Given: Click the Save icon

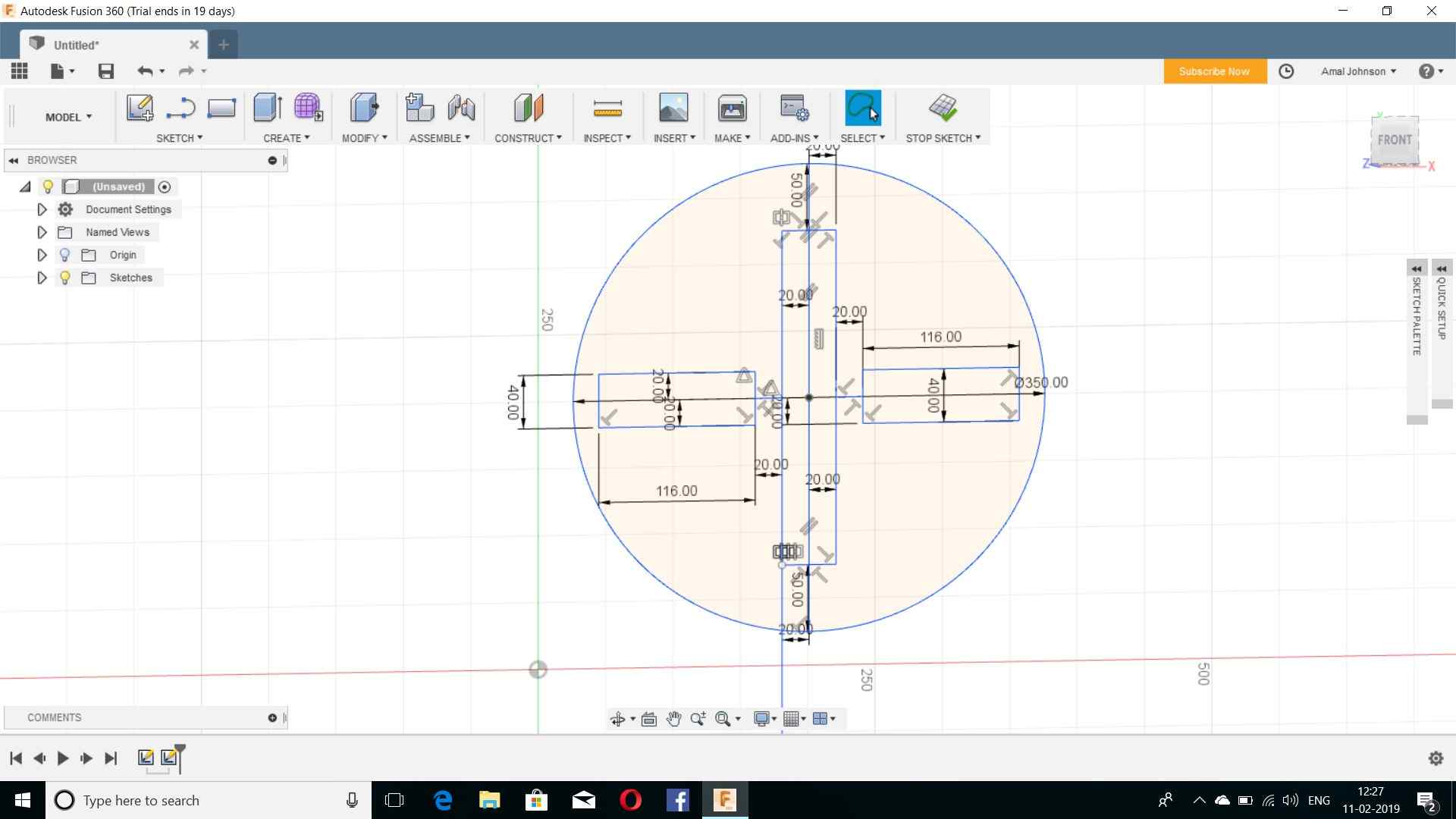Looking at the screenshot, I should (x=106, y=71).
